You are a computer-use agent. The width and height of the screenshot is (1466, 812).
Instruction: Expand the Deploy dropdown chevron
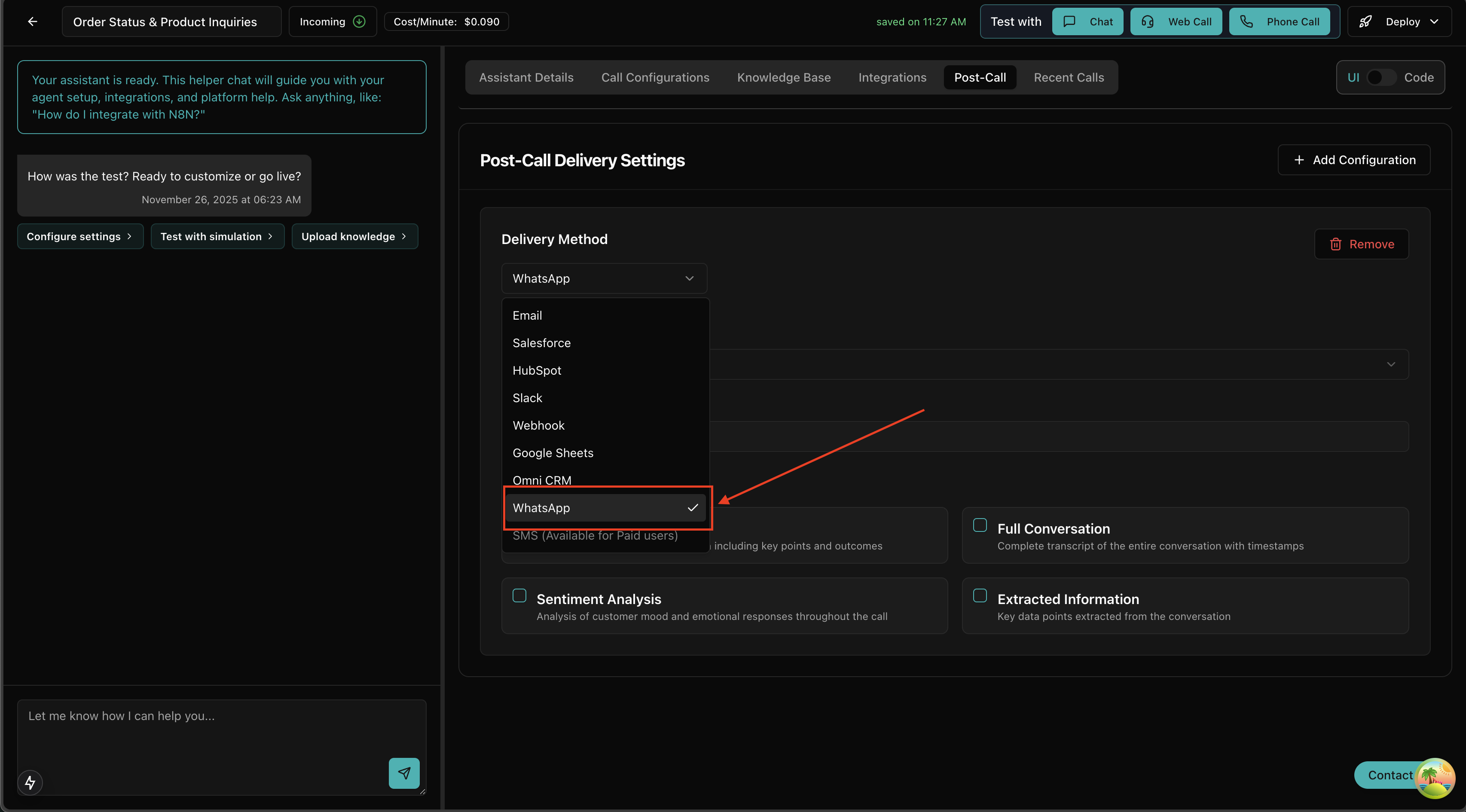click(x=1434, y=21)
